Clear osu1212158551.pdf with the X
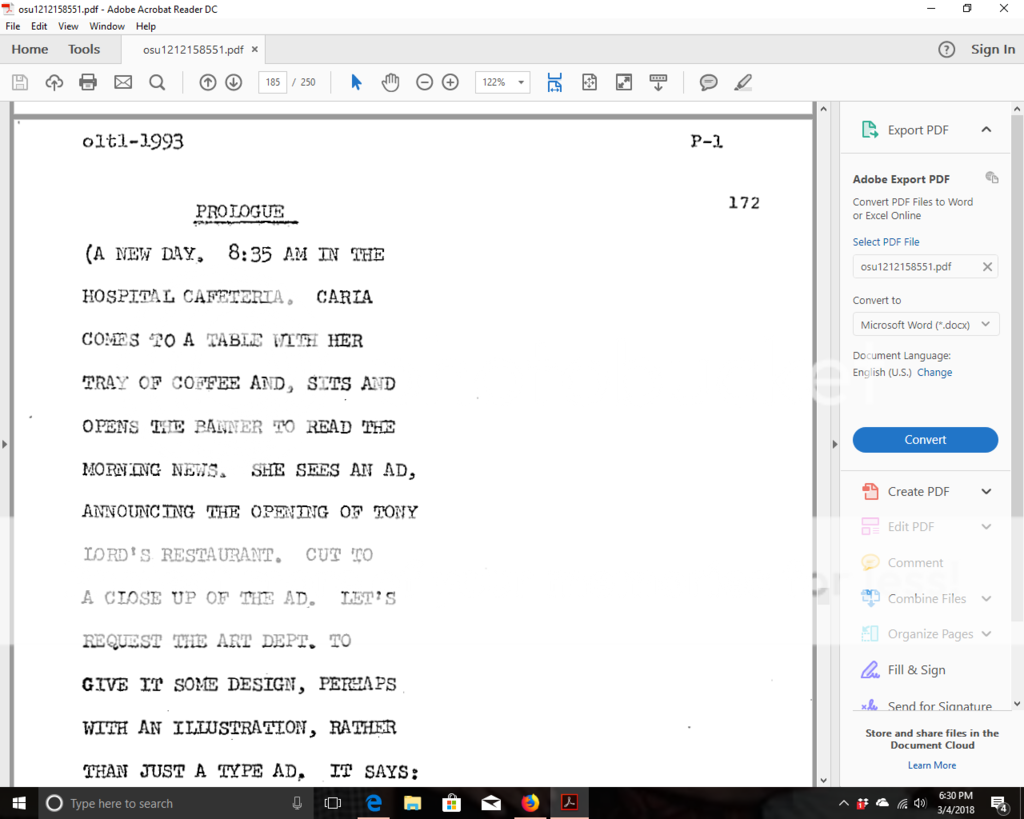 point(987,266)
